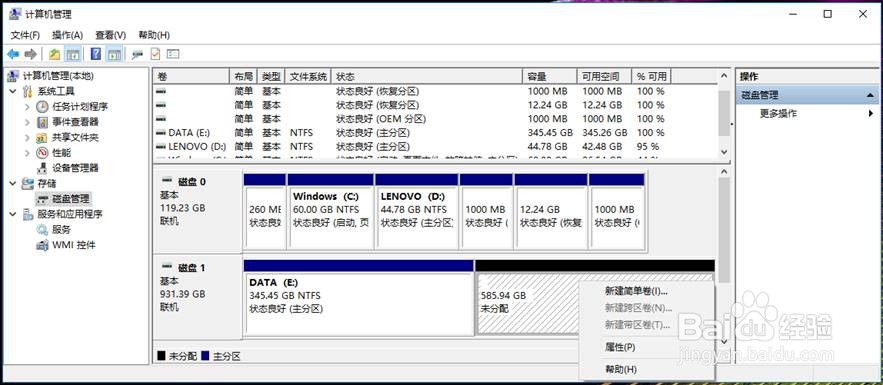The height and width of the screenshot is (385, 883).
Task: Expand the 事件查看器 node
Action: pos(27,122)
